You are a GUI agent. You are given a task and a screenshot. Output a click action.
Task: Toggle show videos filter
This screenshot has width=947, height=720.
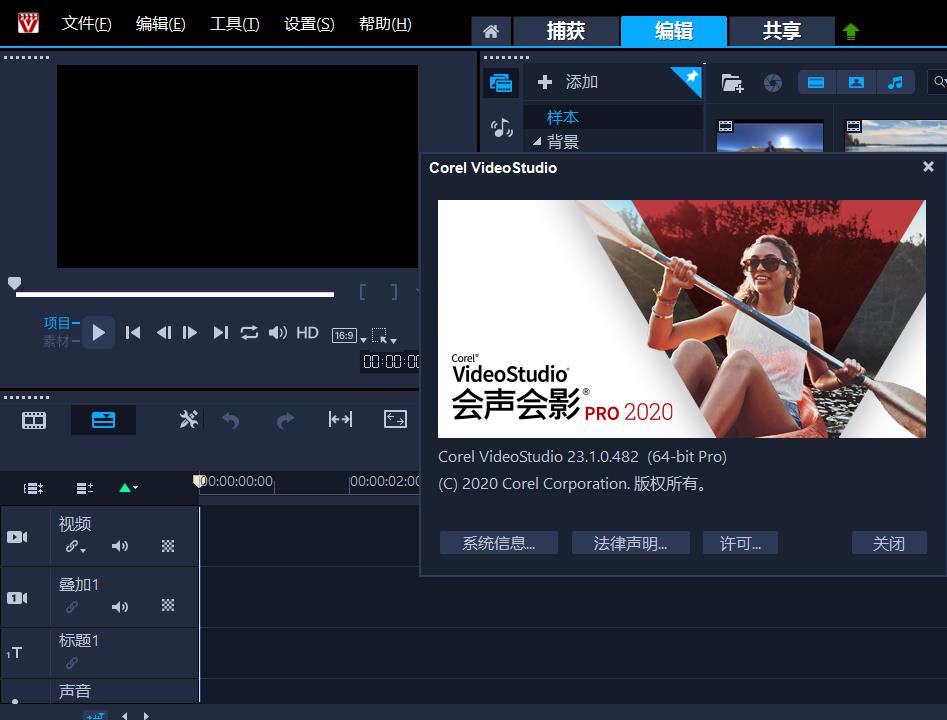click(x=817, y=82)
